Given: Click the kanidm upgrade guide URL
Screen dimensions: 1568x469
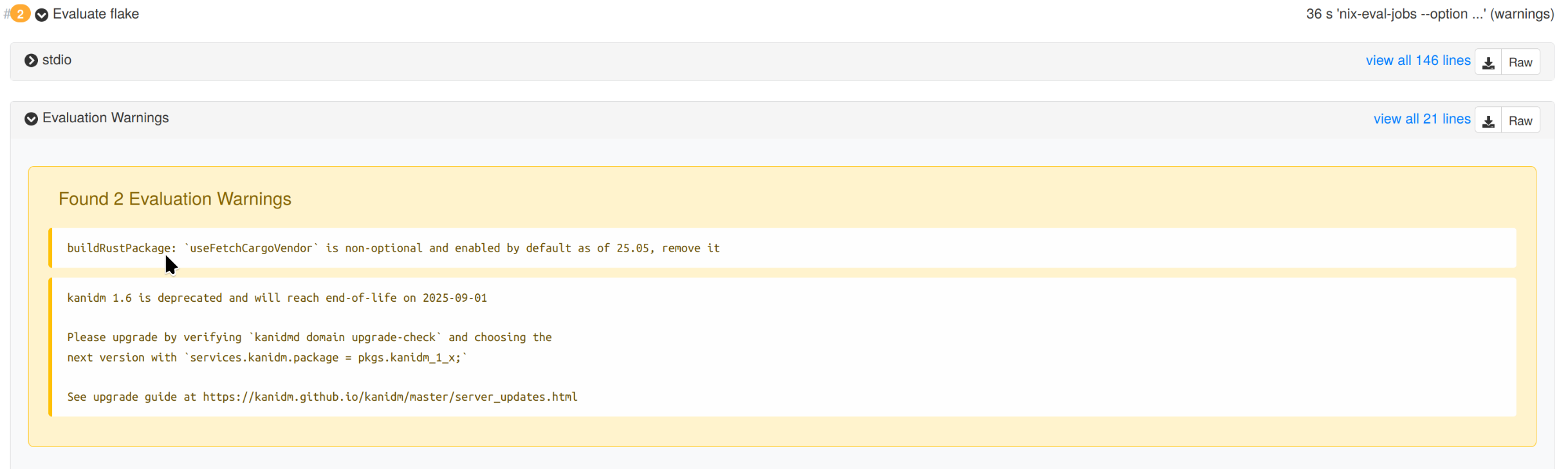Looking at the screenshot, I should (x=390, y=397).
